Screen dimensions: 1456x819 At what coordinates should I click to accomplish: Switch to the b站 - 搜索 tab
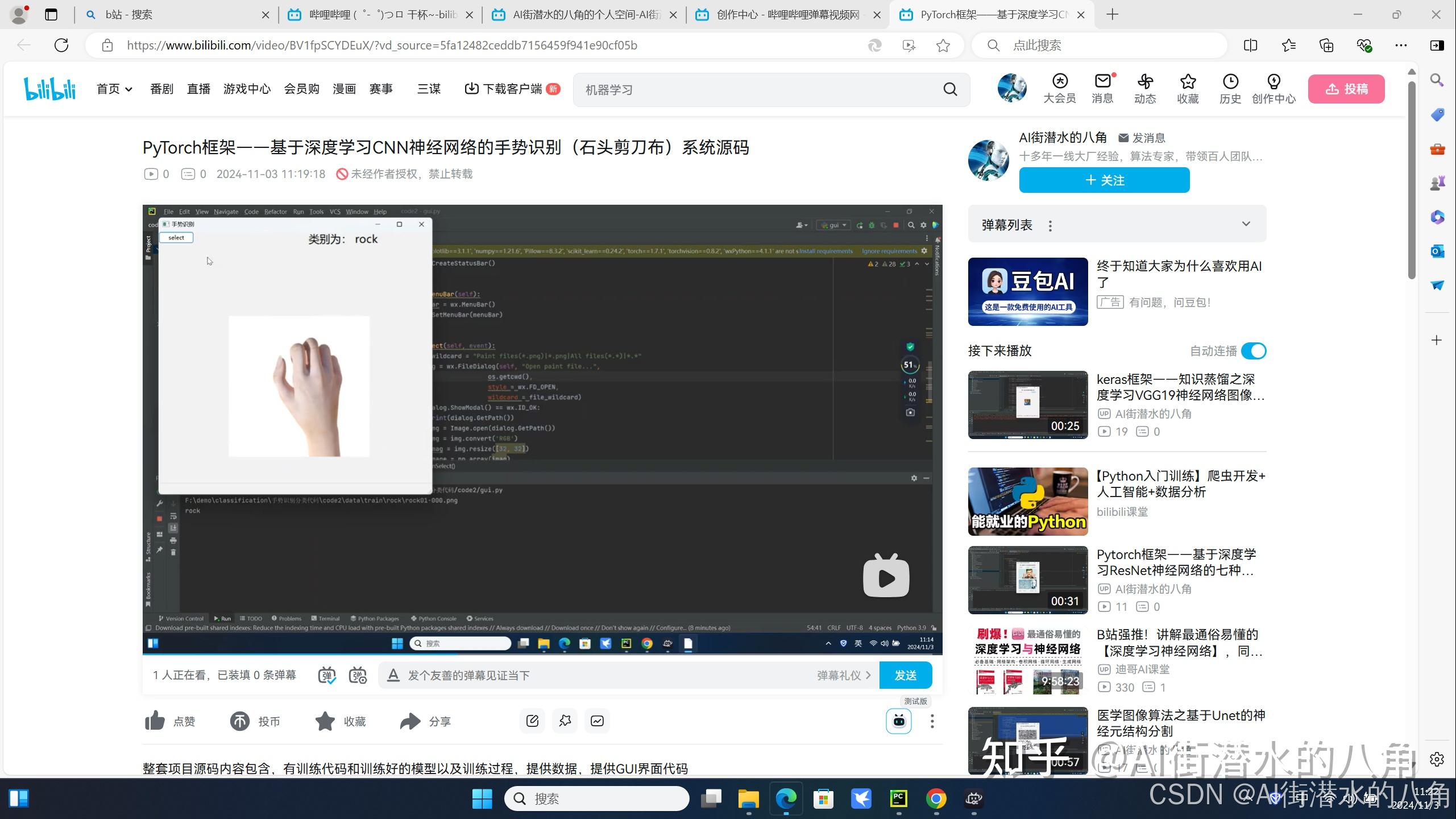coord(177,15)
